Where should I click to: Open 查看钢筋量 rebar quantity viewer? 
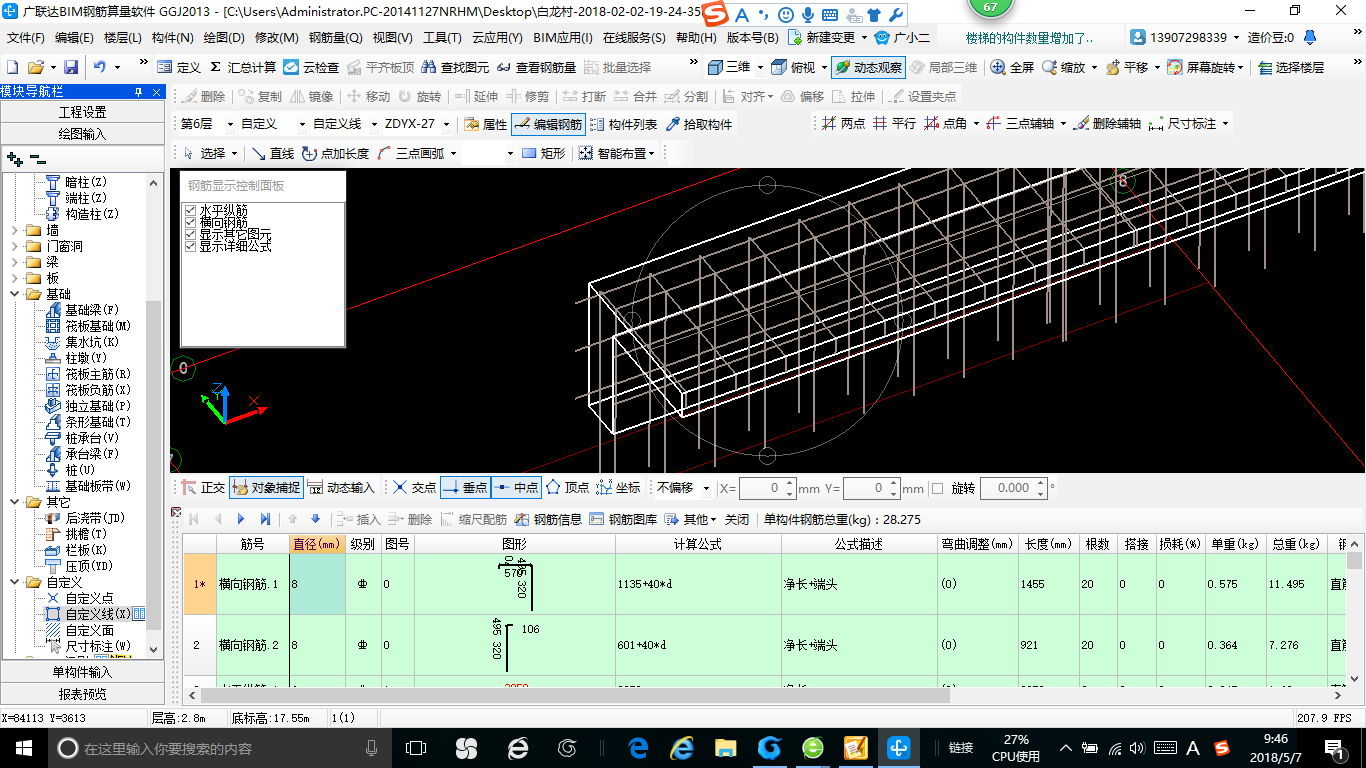(536, 67)
